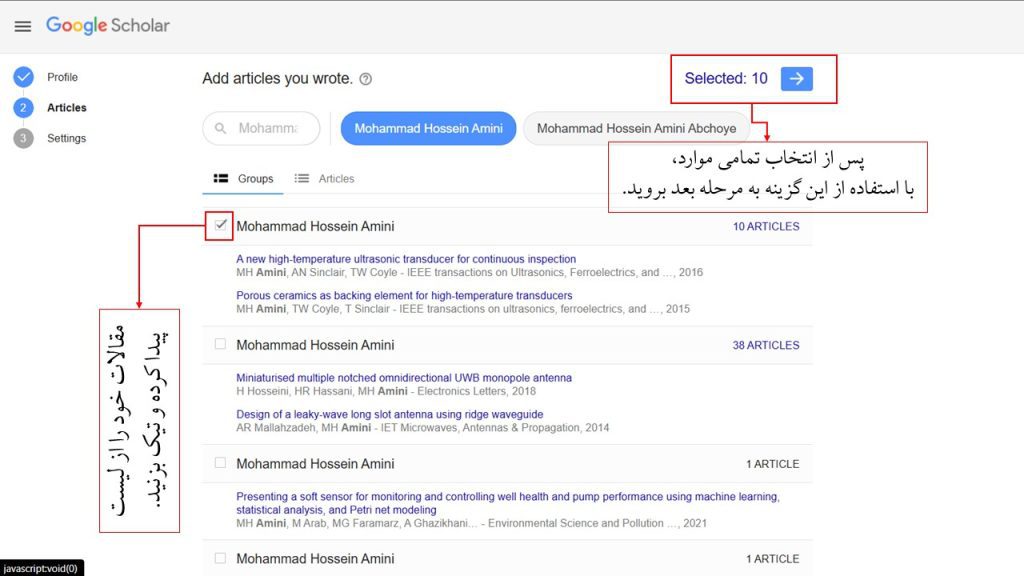Click the step 3 Settings circle indicator

(x=23, y=138)
